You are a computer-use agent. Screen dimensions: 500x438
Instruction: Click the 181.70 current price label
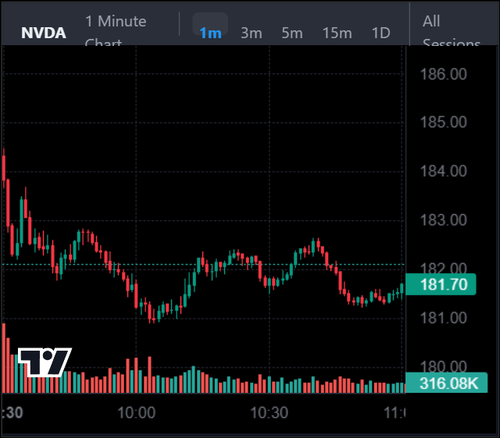pyautogui.click(x=441, y=284)
